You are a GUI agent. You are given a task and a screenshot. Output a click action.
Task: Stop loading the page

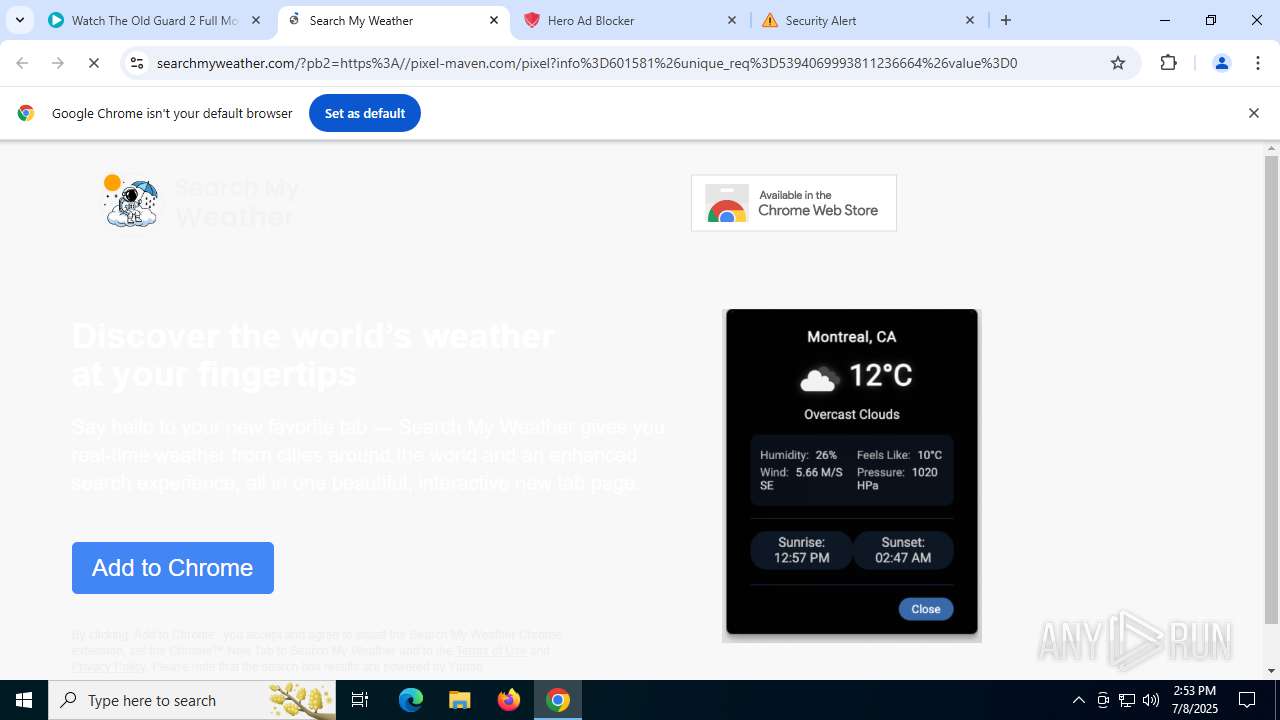94,63
